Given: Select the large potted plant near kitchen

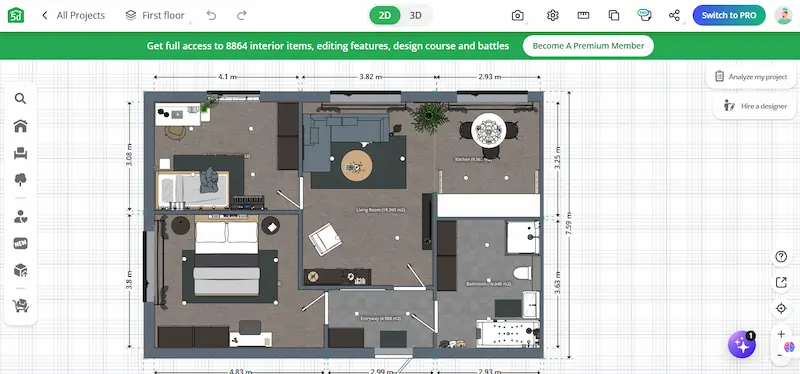Looking at the screenshot, I should pos(430,117).
